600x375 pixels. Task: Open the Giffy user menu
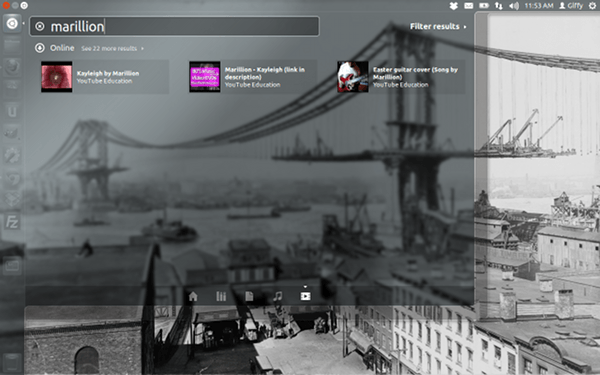click(571, 5)
